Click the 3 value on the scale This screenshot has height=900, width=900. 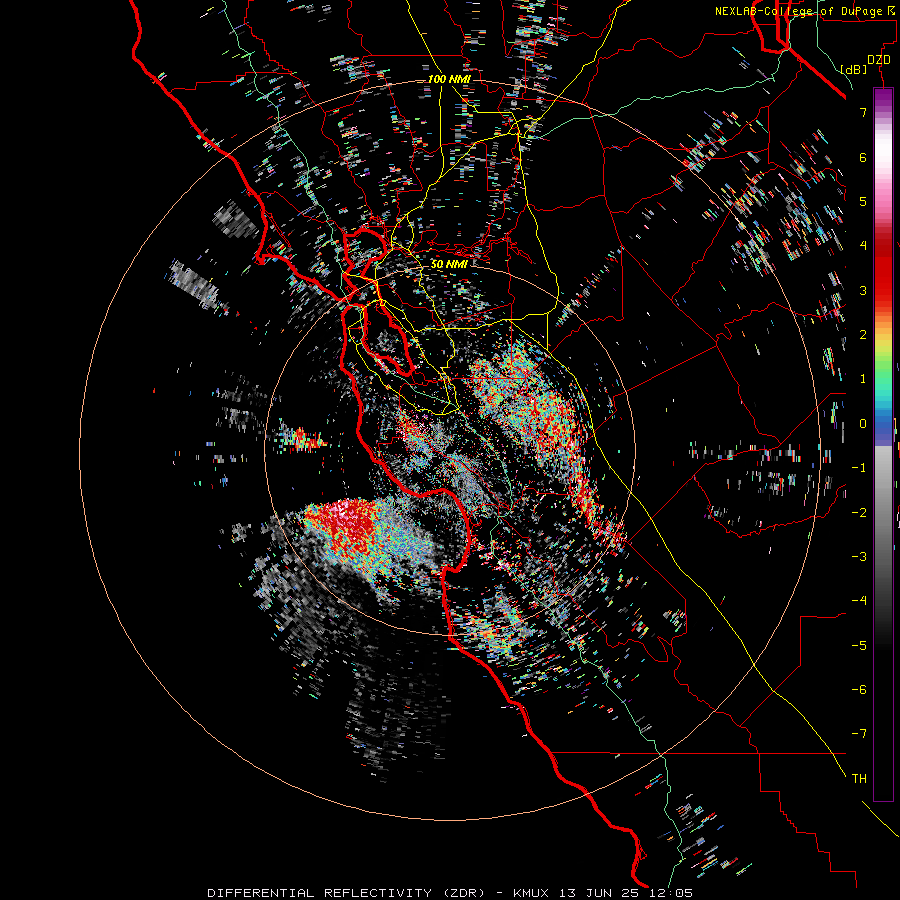click(863, 290)
